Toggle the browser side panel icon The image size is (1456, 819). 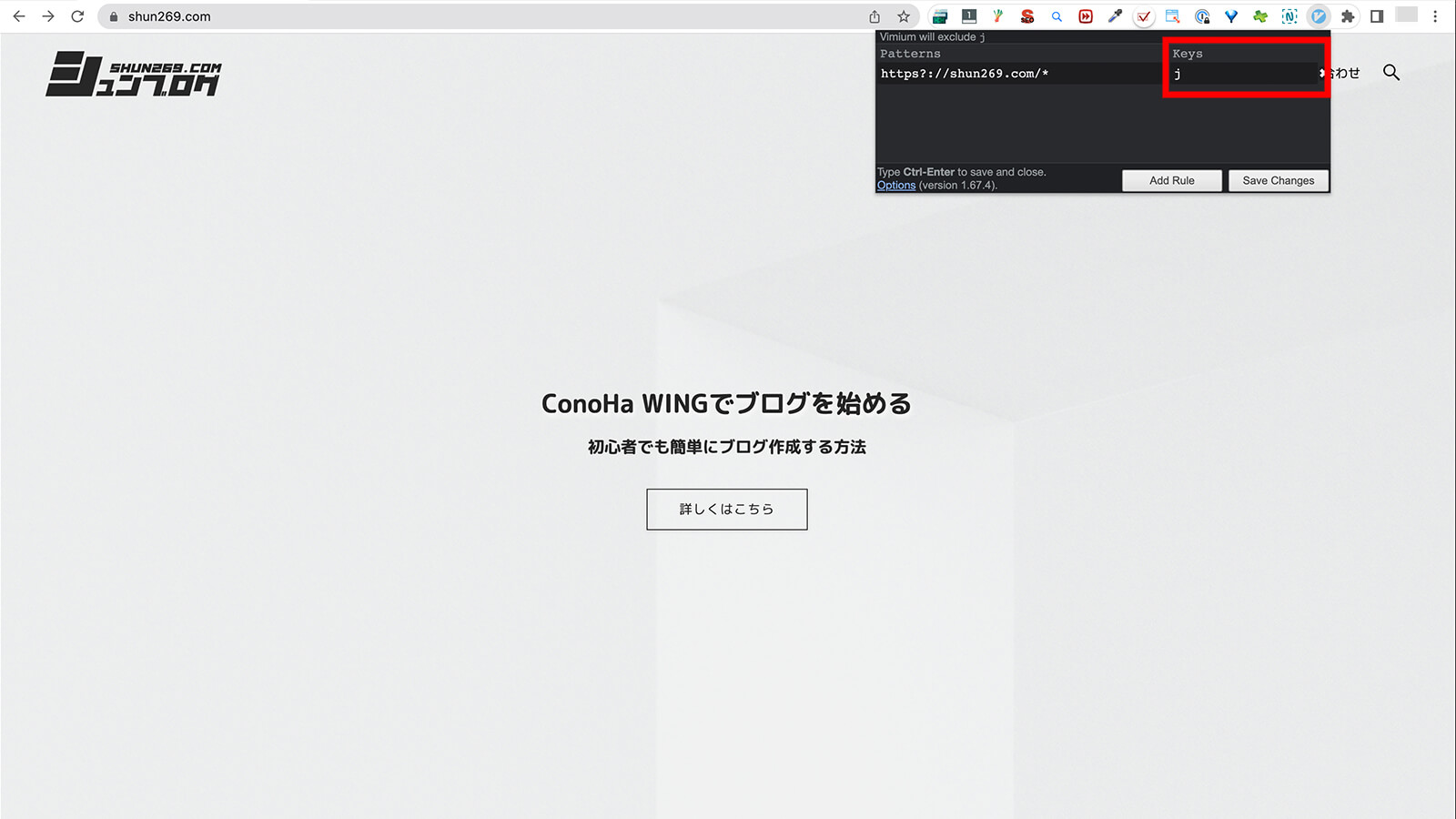pyautogui.click(x=1377, y=16)
